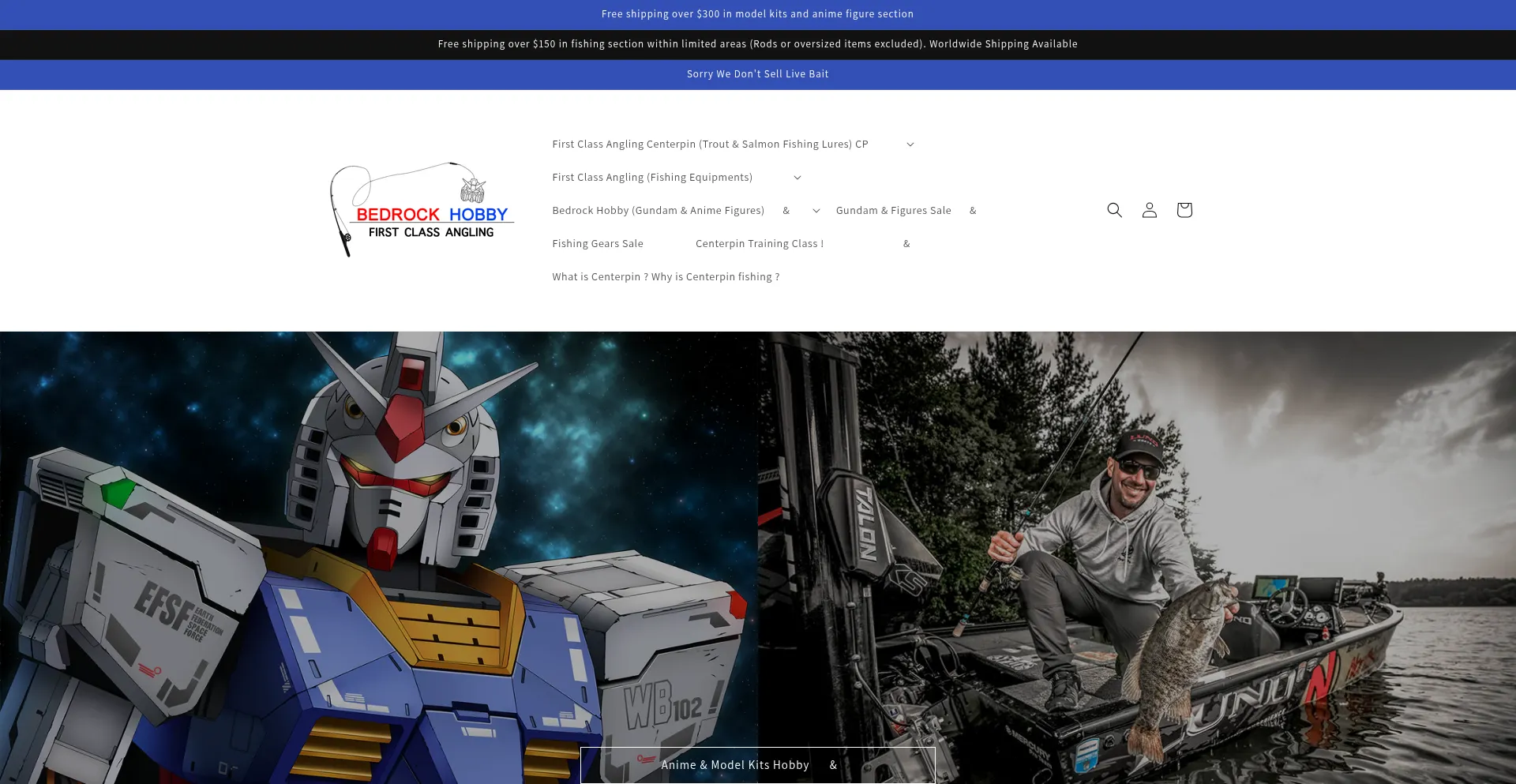The width and height of the screenshot is (1516, 784).
Task: Go to Gundam & Figures Sale
Action: (893, 211)
